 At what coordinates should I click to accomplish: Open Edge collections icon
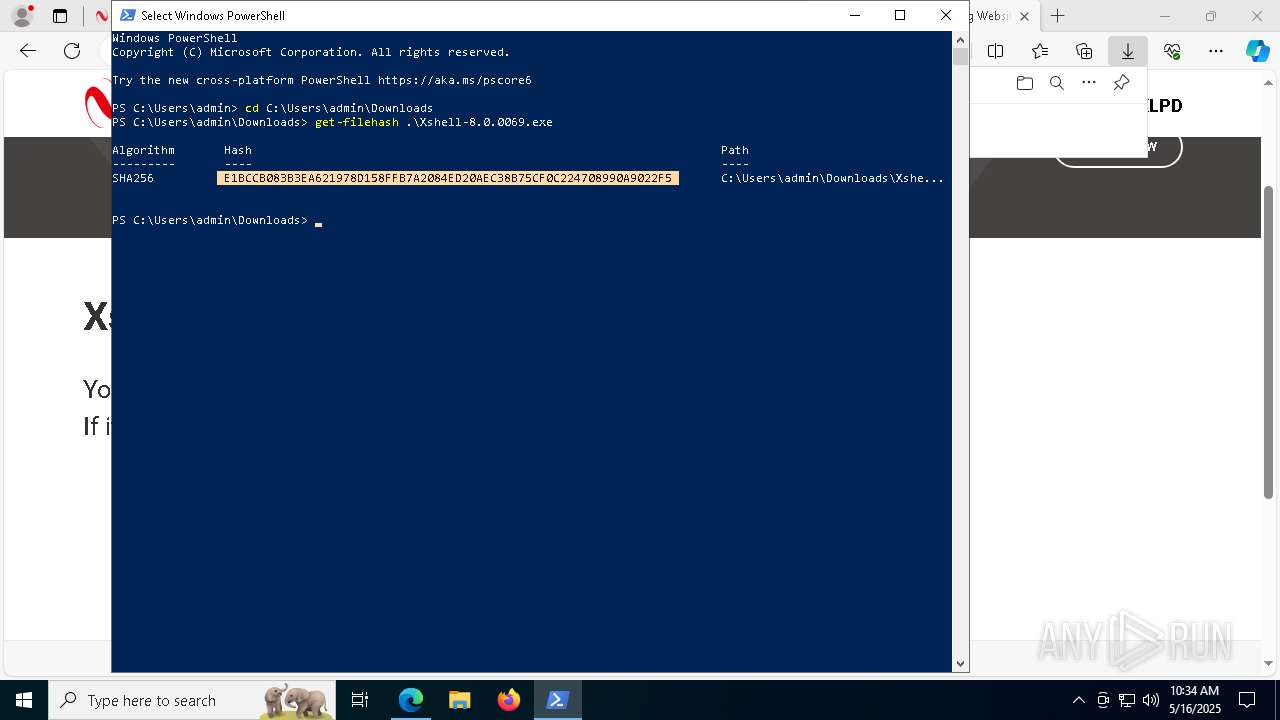(x=1084, y=51)
